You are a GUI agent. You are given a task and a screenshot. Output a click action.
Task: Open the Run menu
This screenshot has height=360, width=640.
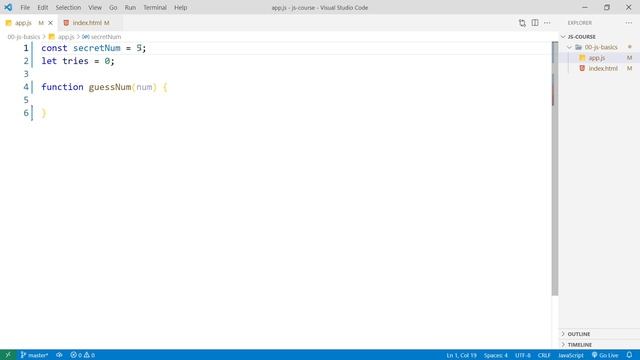(130, 7)
